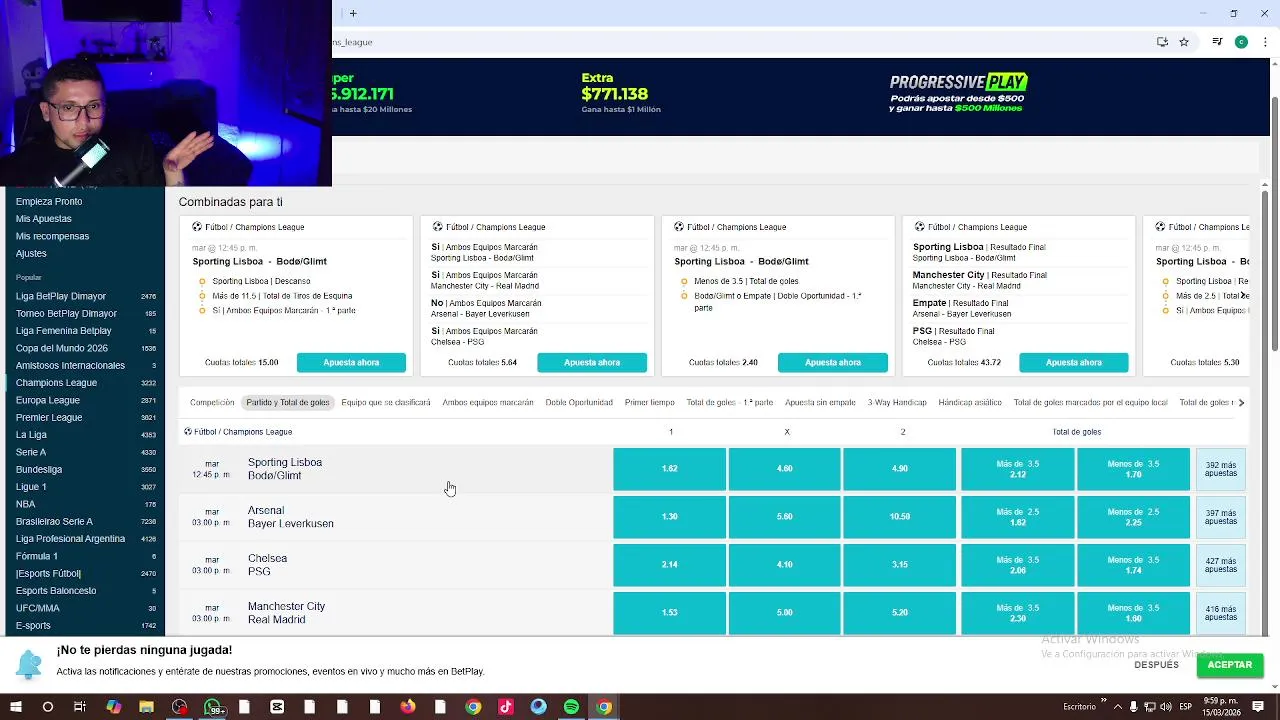Open the Chrome media control icon

[1217, 42]
